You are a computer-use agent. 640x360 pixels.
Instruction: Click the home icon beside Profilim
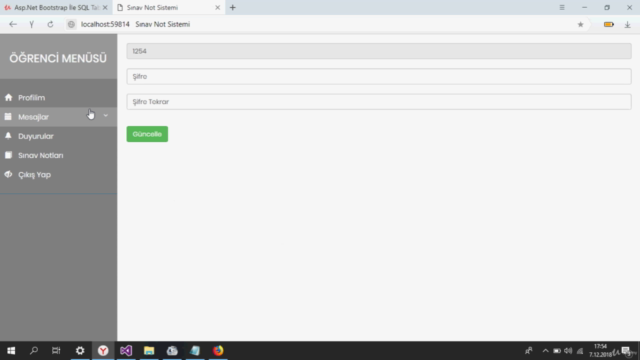coord(8,98)
